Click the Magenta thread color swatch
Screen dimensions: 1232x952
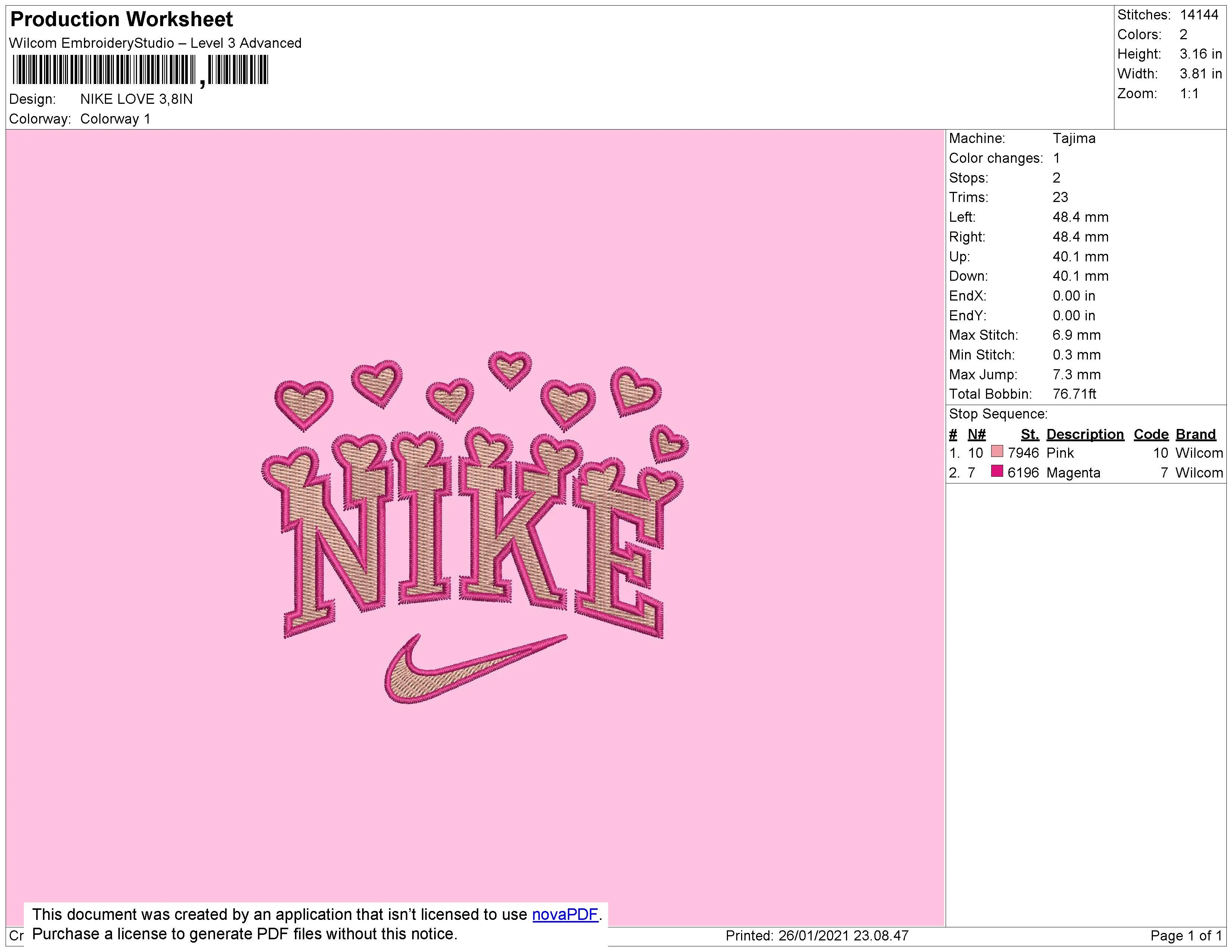click(x=997, y=472)
